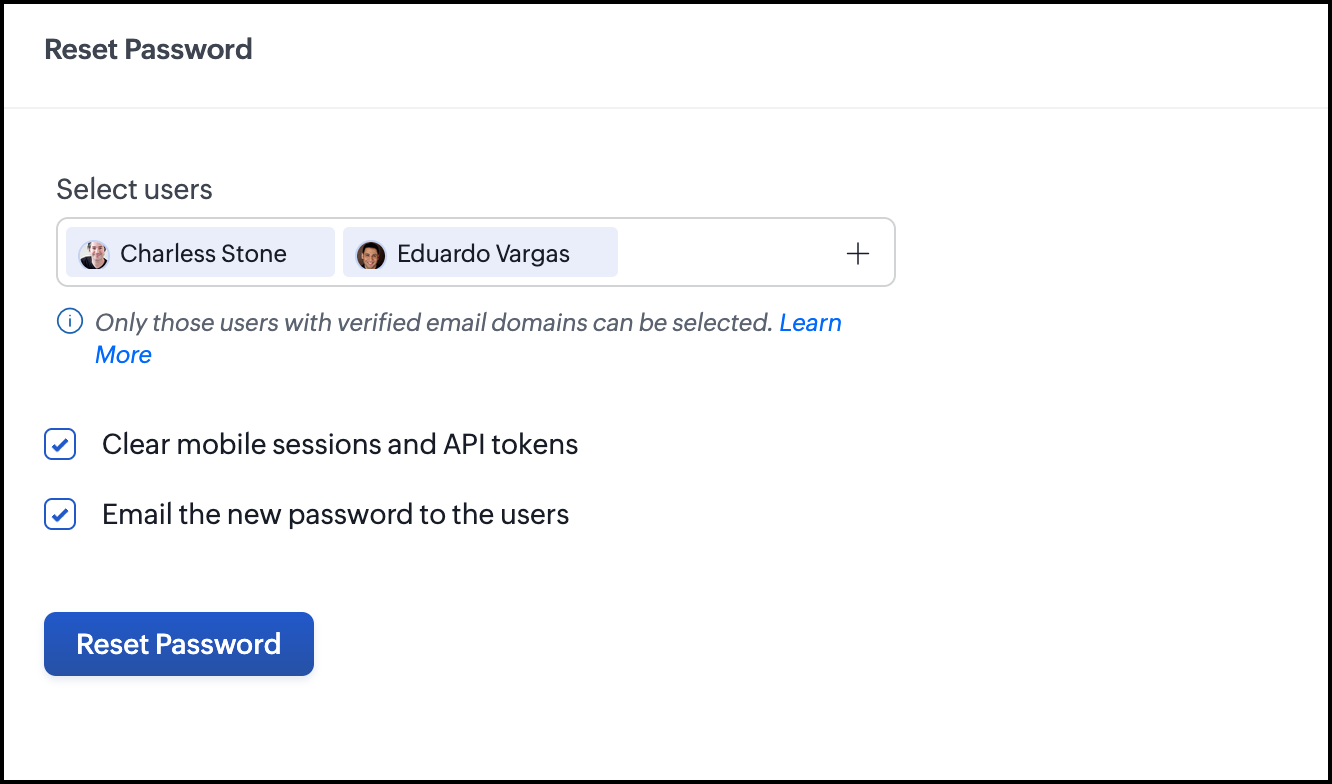Screen dimensions: 1332x784
Task: Click the blue Reset Password button
Action: pyautogui.click(x=179, y=644)
